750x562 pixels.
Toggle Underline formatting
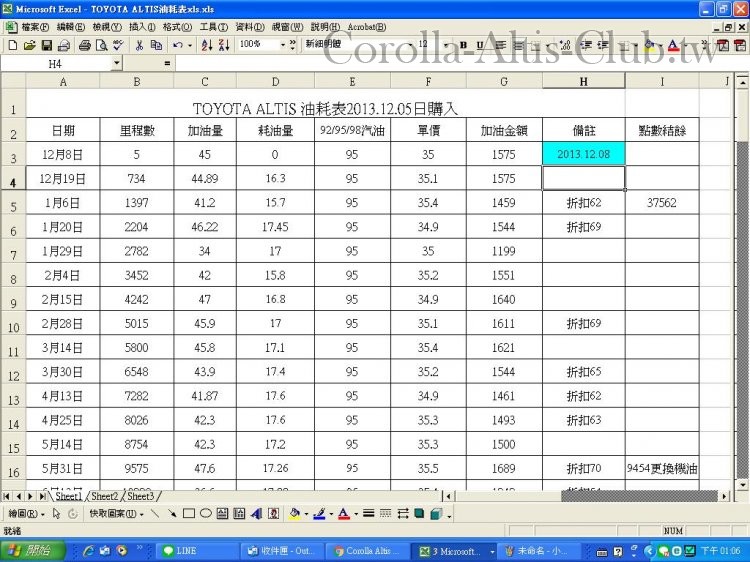480,45
